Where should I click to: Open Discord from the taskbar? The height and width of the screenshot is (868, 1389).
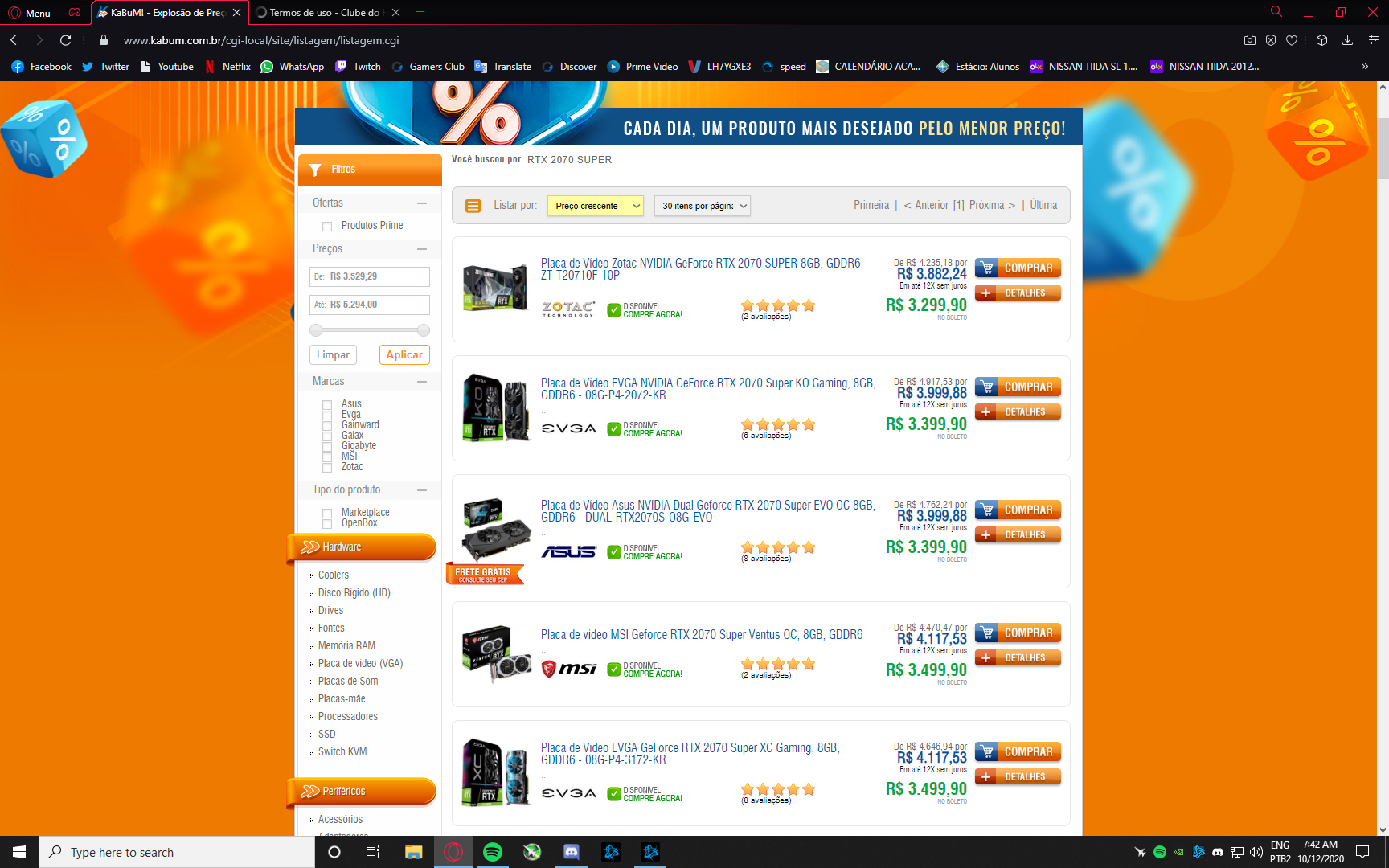tap(572, 852)
